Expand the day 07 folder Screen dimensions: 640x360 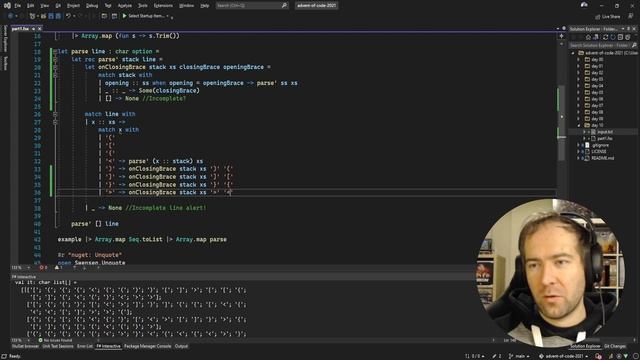[578, 105]
